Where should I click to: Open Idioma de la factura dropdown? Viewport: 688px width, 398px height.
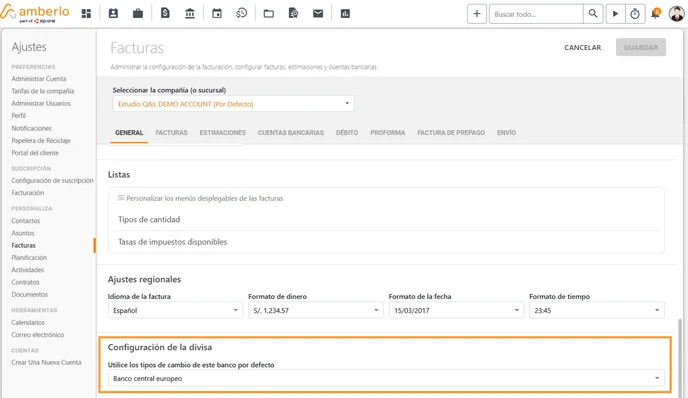[x=175, y=310]
